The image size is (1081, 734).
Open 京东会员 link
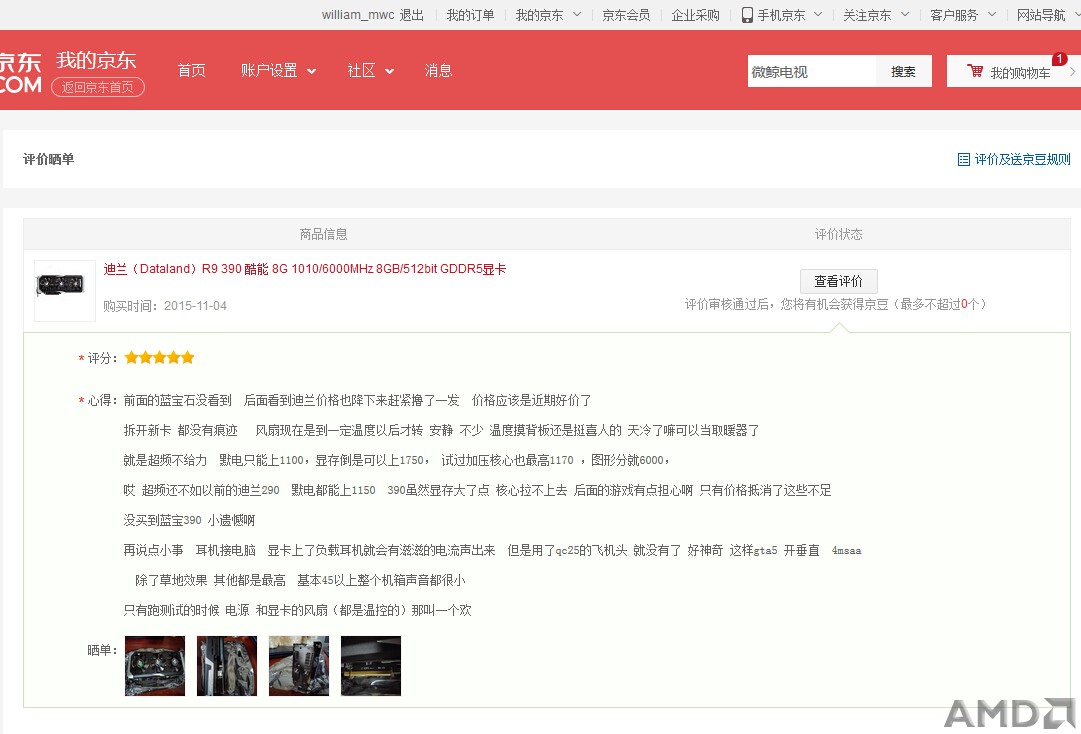tap(626, 15)
